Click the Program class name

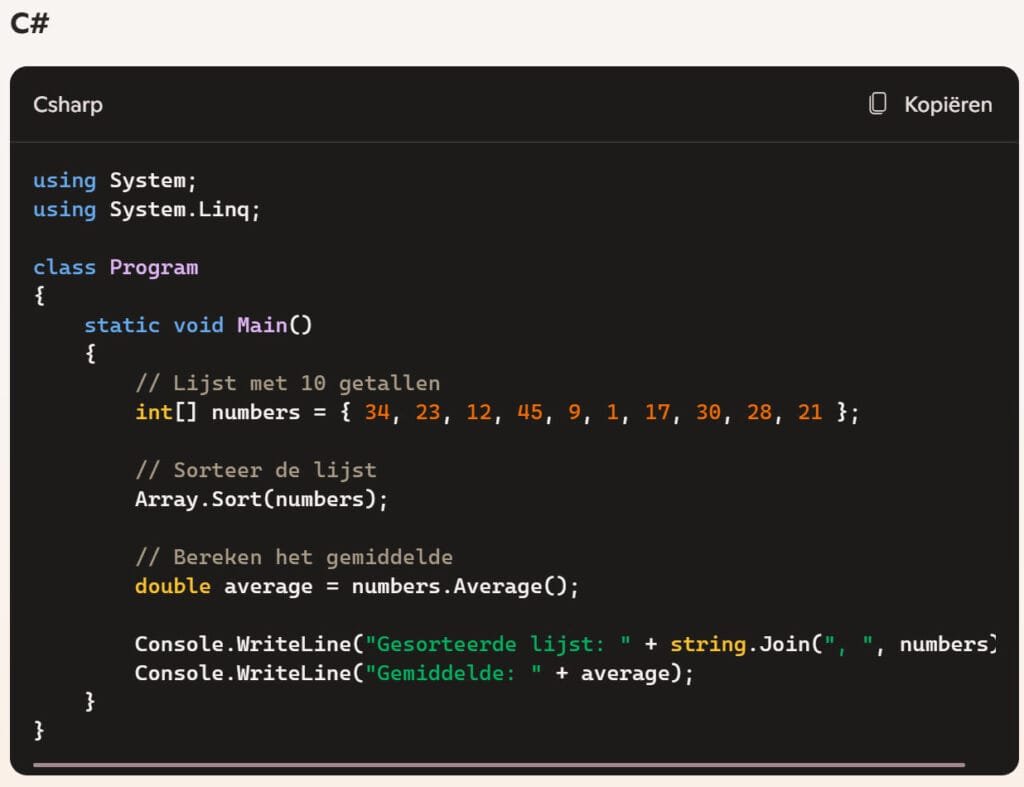pyautogui.click(x=154, y=267)
